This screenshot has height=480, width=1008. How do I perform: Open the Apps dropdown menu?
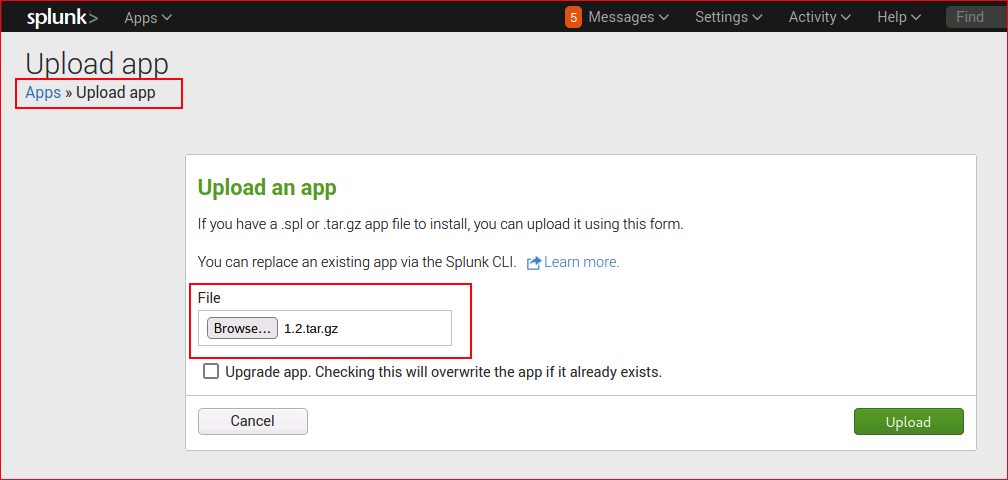click(x=148, y=17)
